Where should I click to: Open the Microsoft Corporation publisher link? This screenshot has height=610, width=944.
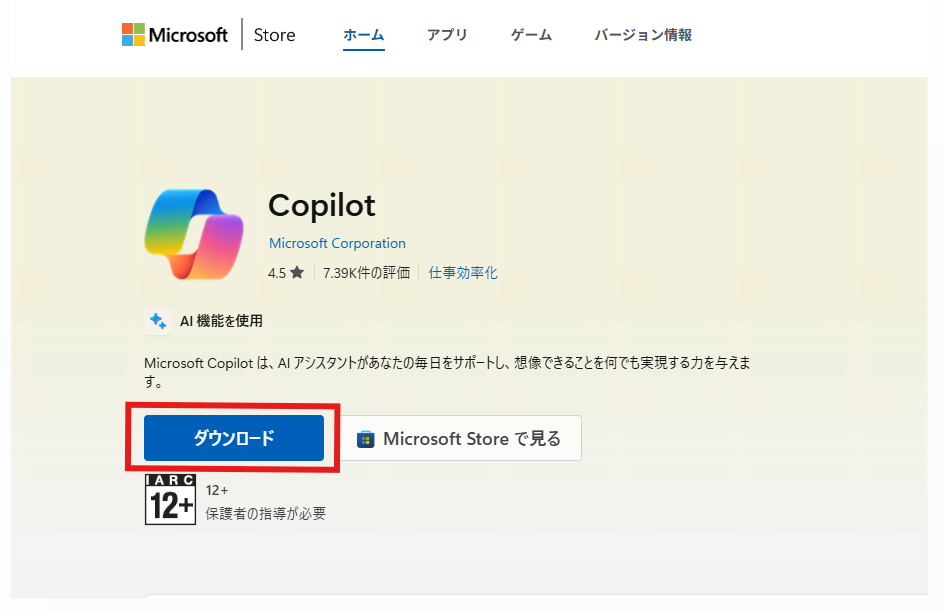click(337, 243)
